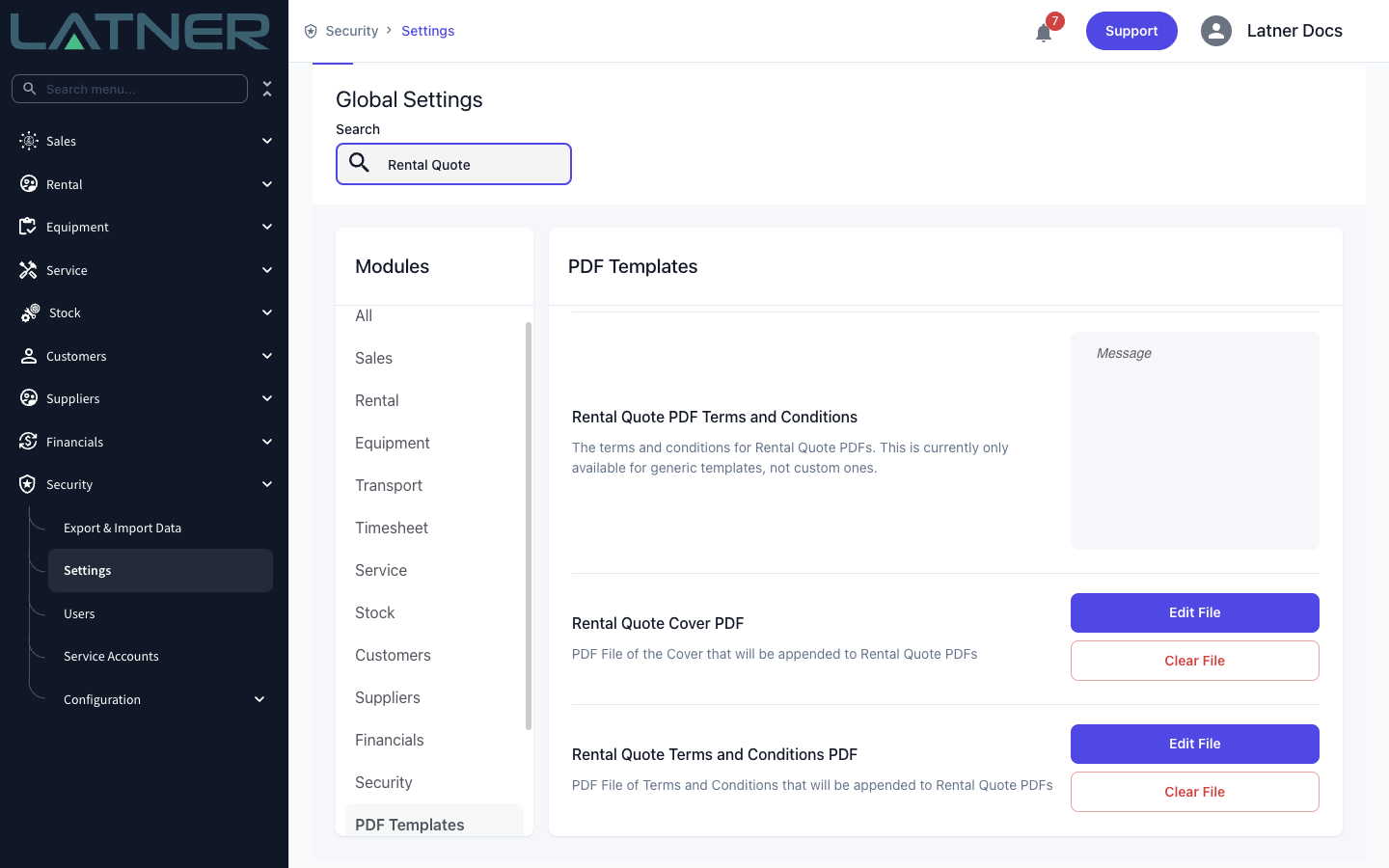Open notifications bell
The width and height of the screenshot is (1389, 868).
(x=1044, y=33)
